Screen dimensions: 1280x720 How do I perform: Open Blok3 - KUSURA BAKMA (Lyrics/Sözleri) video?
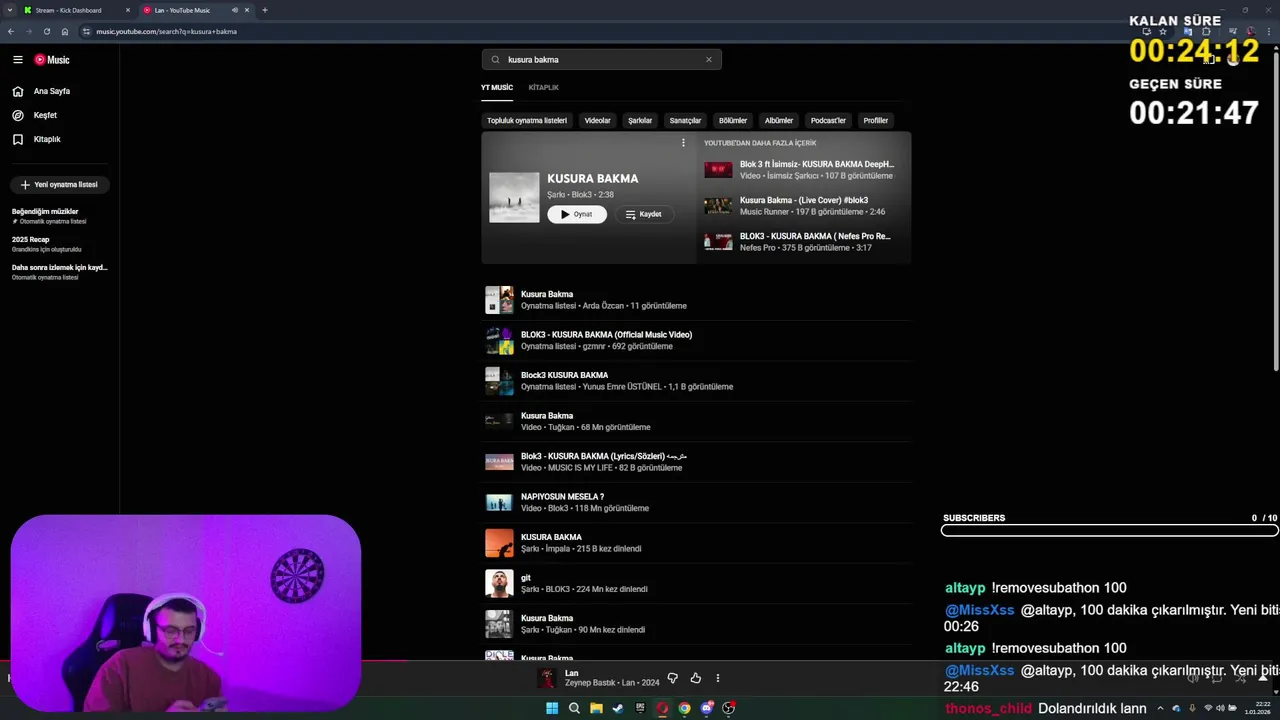tap(696, 462)
